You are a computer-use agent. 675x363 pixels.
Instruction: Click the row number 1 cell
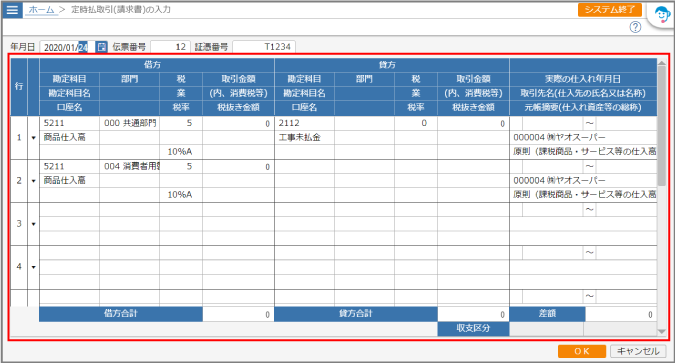point(19,138)
